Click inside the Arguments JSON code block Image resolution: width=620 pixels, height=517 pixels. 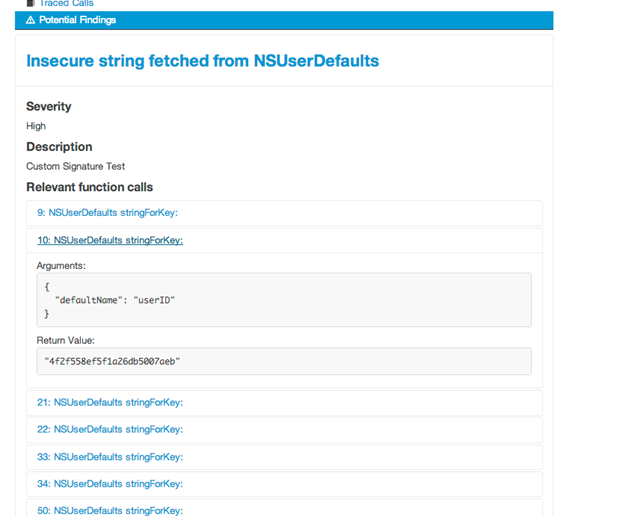pyautogui.click(x=283, y=300)
